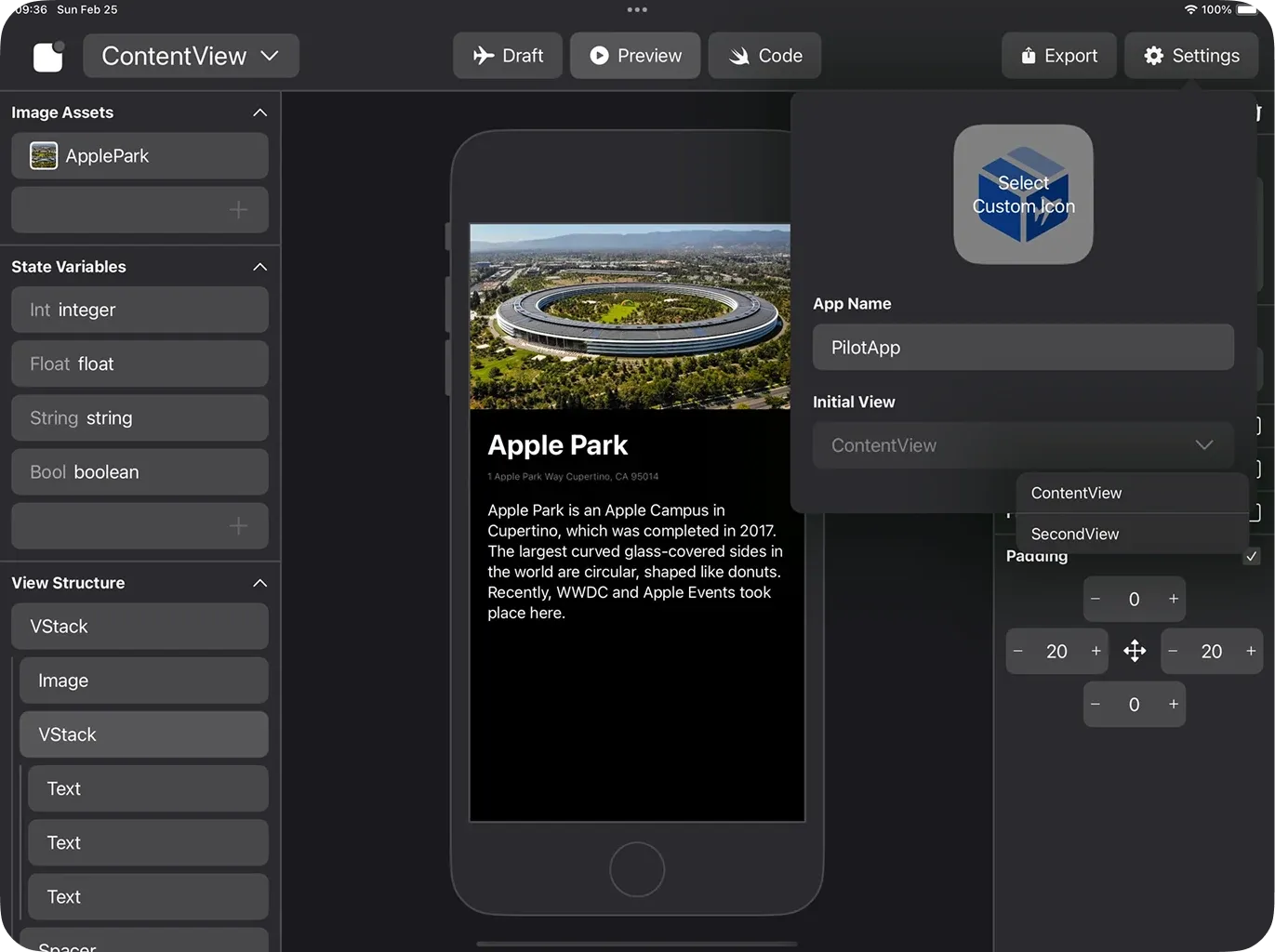
Task: Click the Settings button
Action: click(x=1191, y=56)
